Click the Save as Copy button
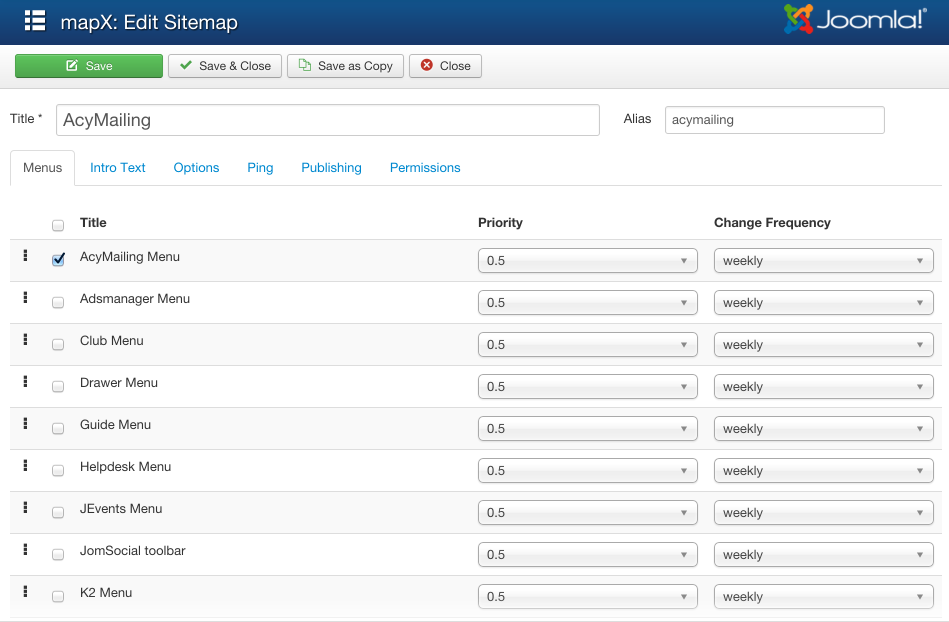The height and width of the screenshot is (622, 949). tap(346, 66)
